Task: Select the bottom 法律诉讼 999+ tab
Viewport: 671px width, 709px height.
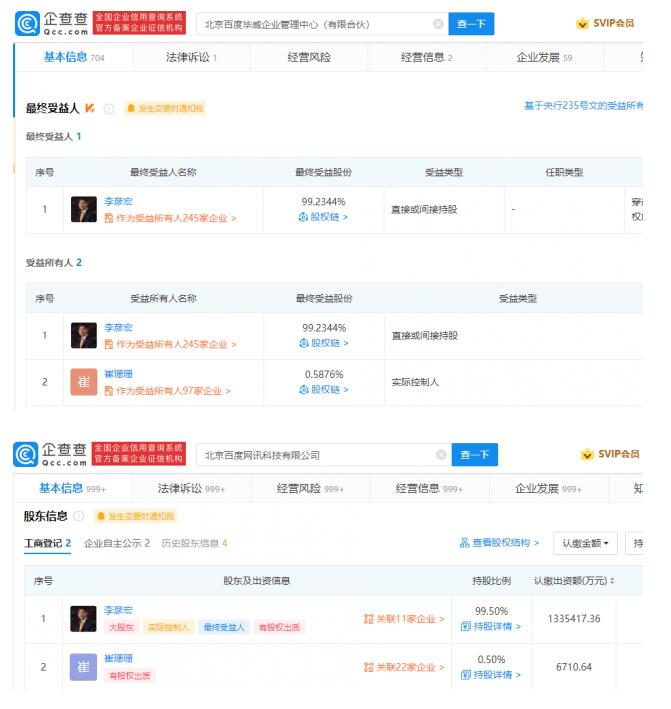Action: [x=191, y=489]
